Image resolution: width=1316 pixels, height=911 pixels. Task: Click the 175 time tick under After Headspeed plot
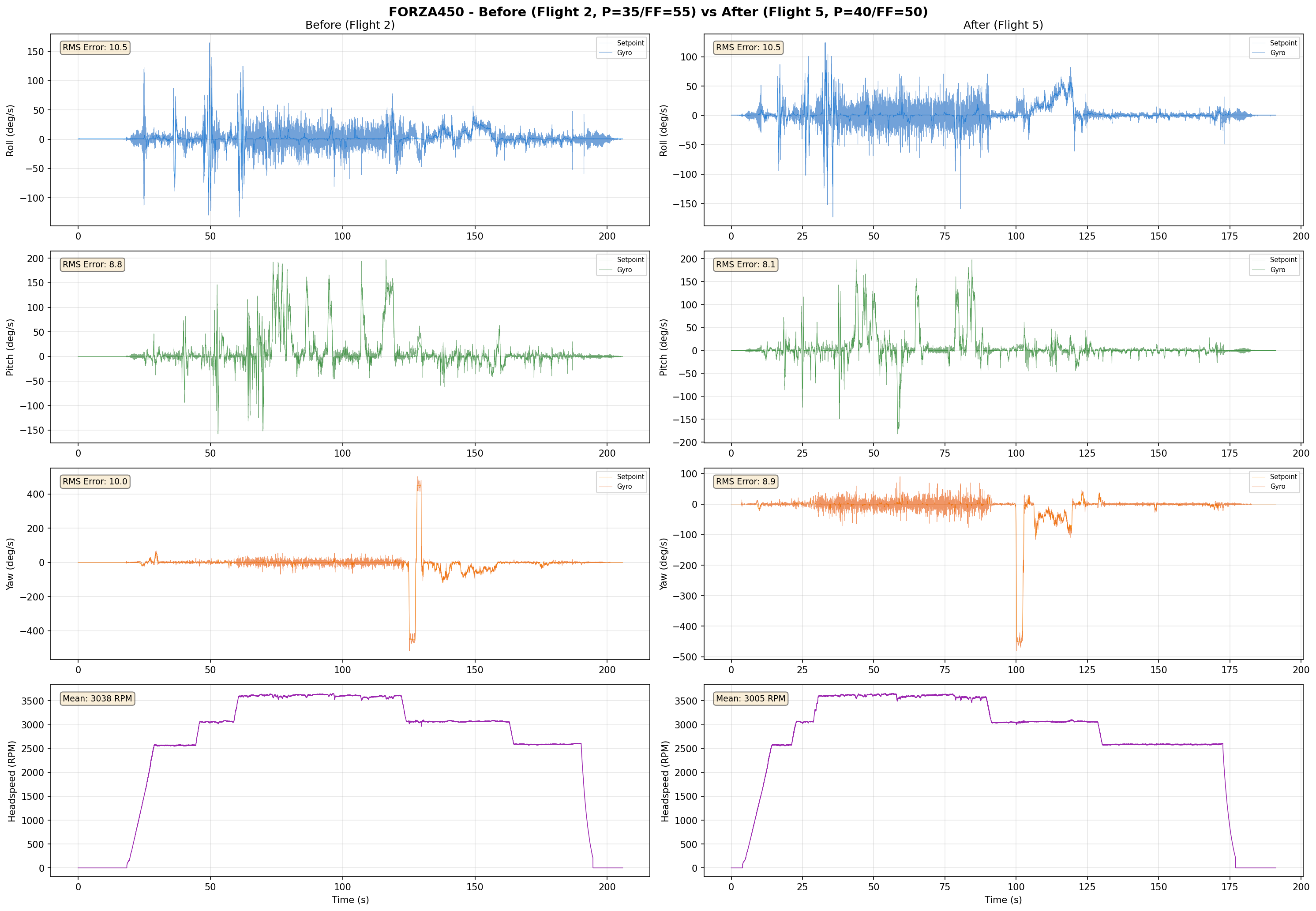1229,887
